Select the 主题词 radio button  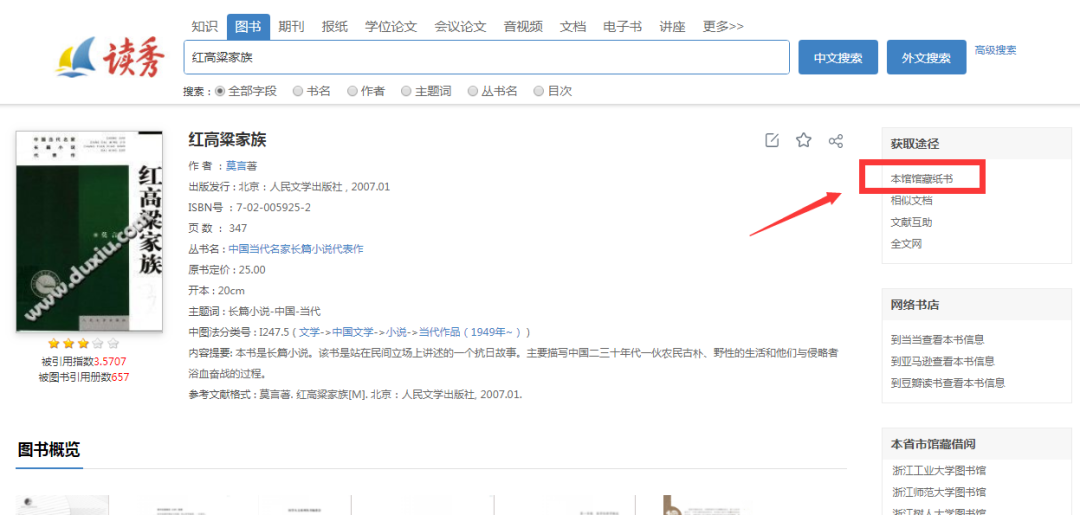406,91
